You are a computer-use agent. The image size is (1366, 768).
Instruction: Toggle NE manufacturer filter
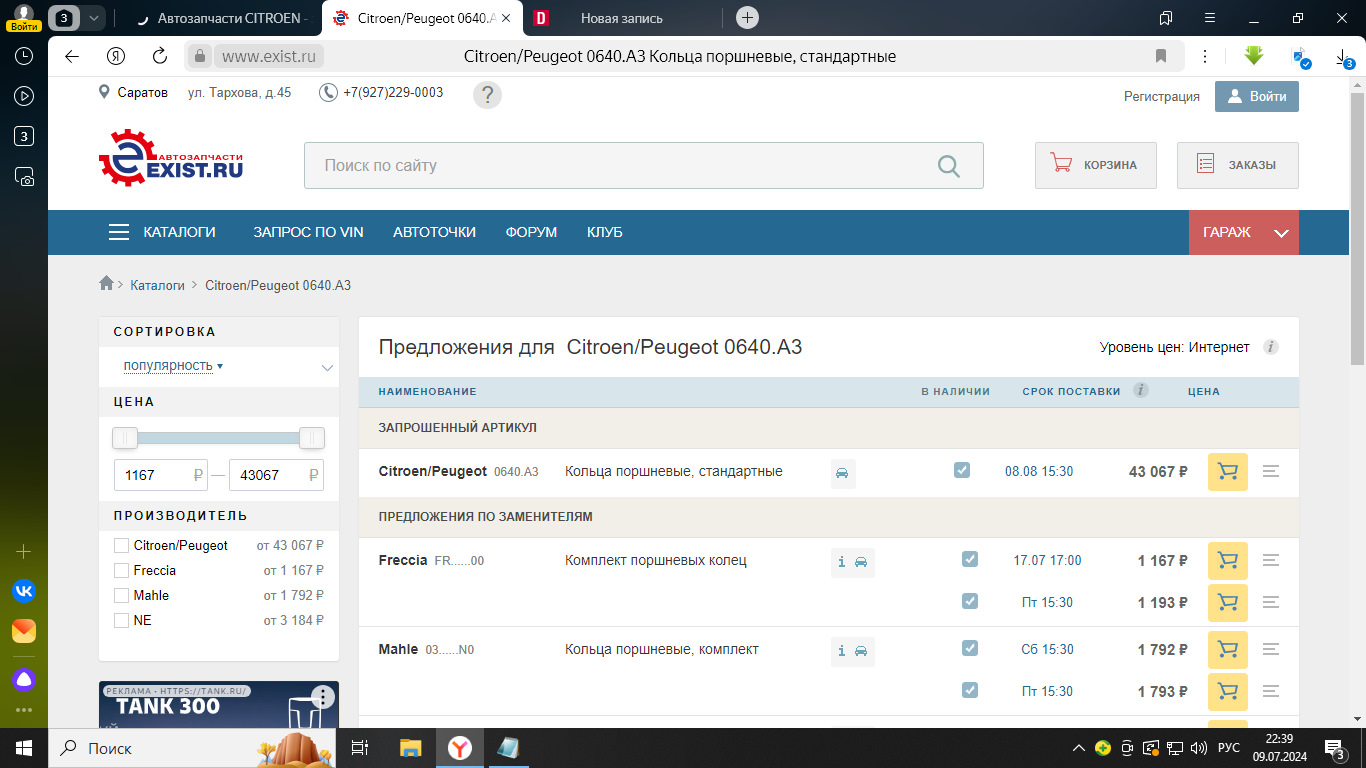[121, 621]
